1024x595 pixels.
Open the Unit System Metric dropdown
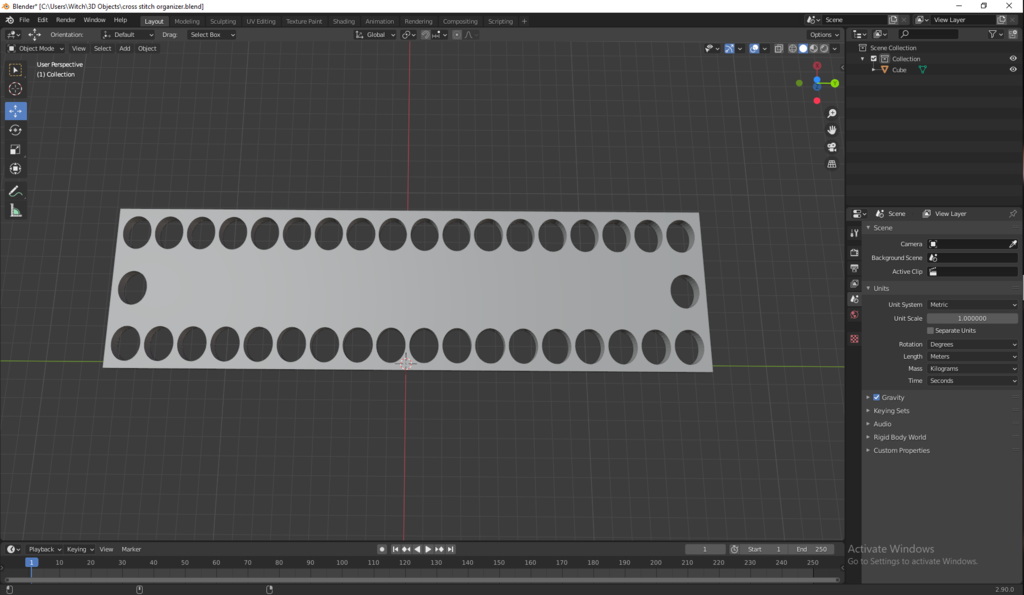pos(972,304)
